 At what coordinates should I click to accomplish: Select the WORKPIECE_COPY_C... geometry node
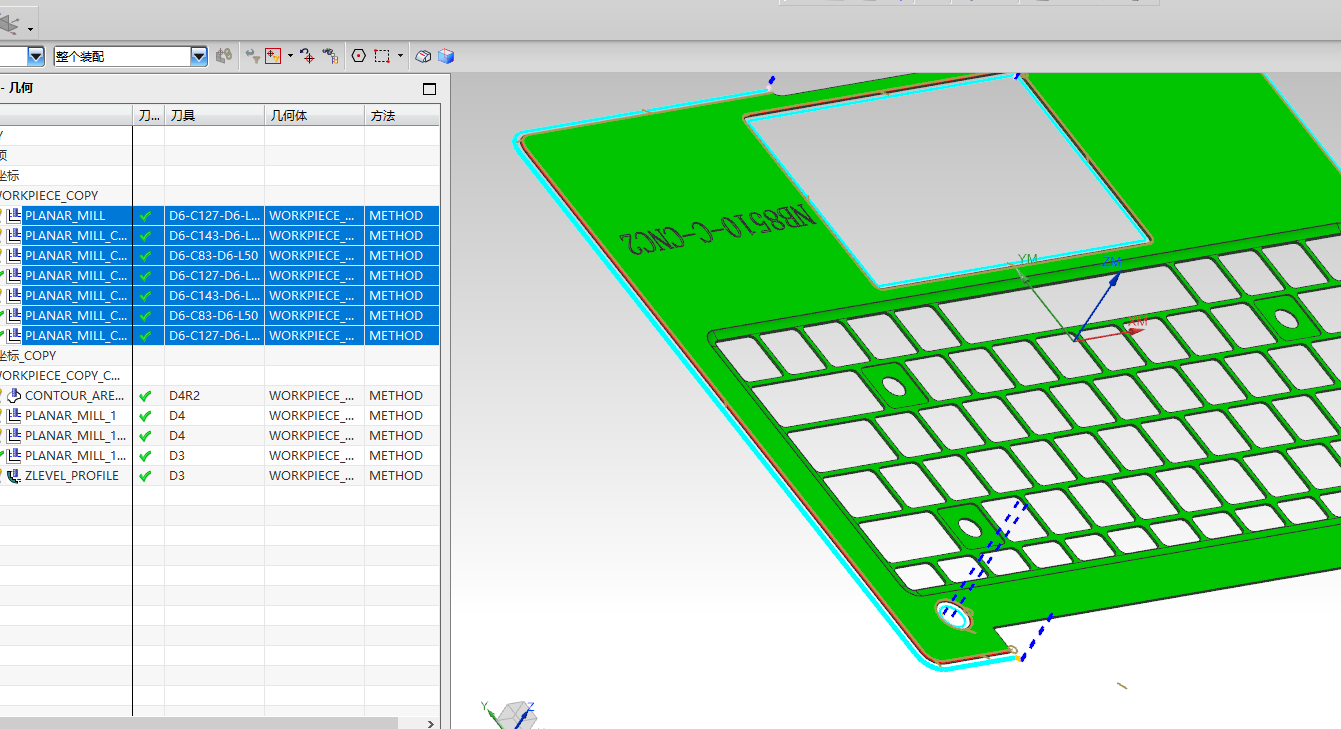coord(60,376)
